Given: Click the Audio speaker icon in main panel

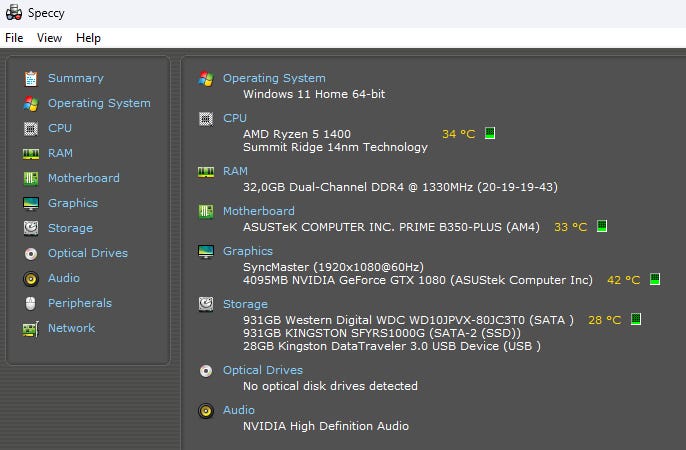Looking at the screenshot, I should coord(206,411).
